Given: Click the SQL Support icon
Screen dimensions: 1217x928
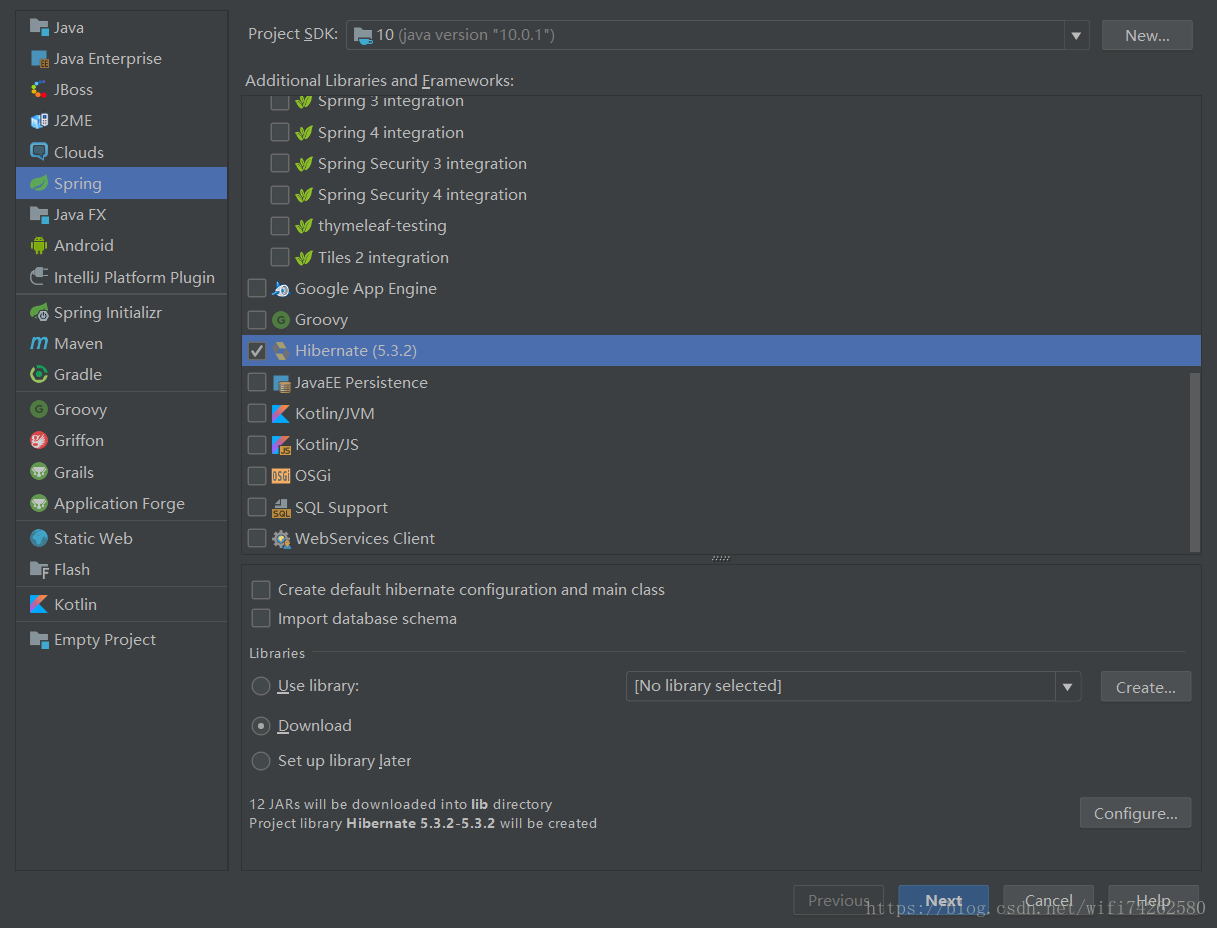Looking at the screenshot, I should point(281,507).
